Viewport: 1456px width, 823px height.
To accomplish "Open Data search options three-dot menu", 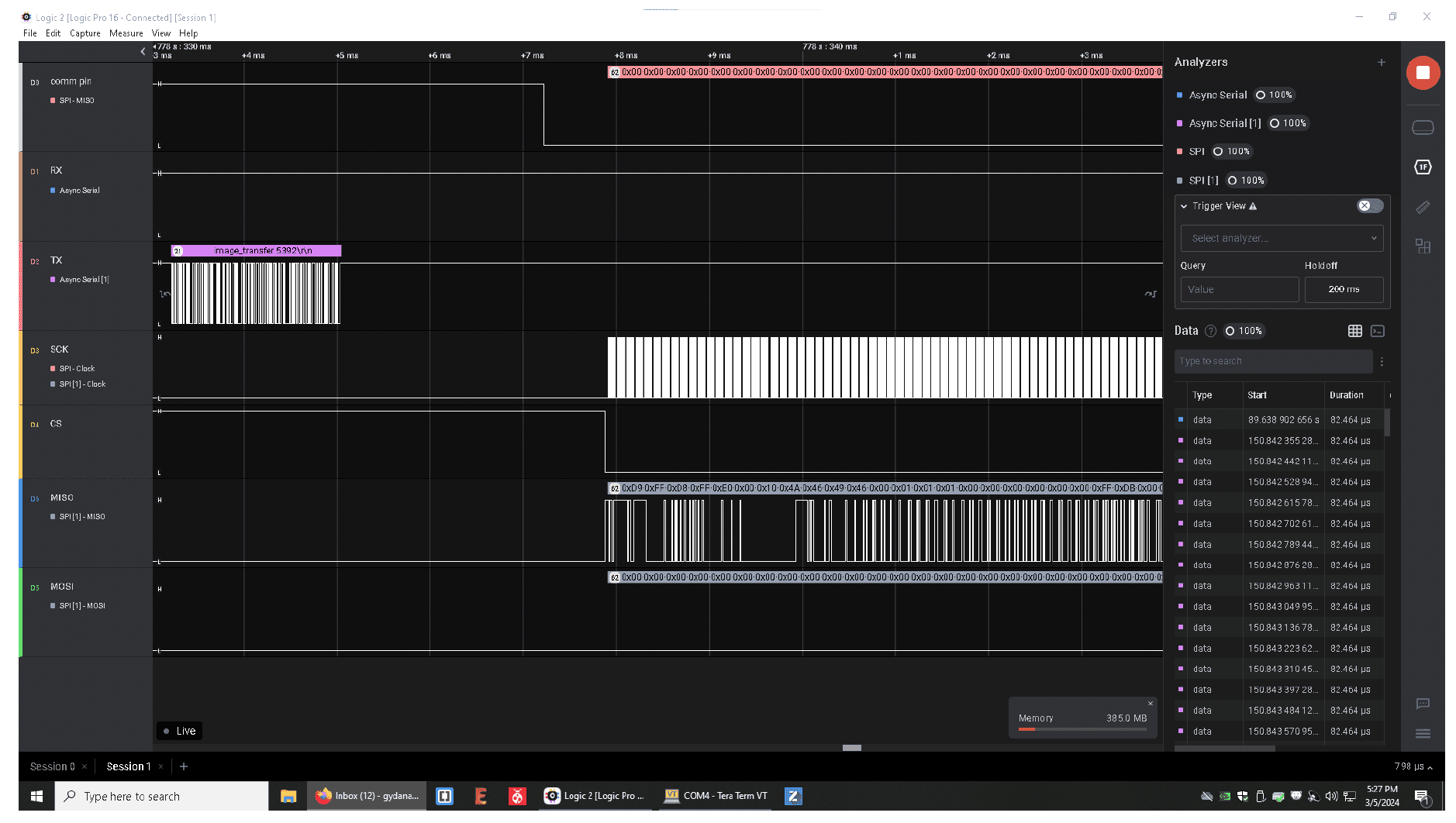I will (1382, 361).
